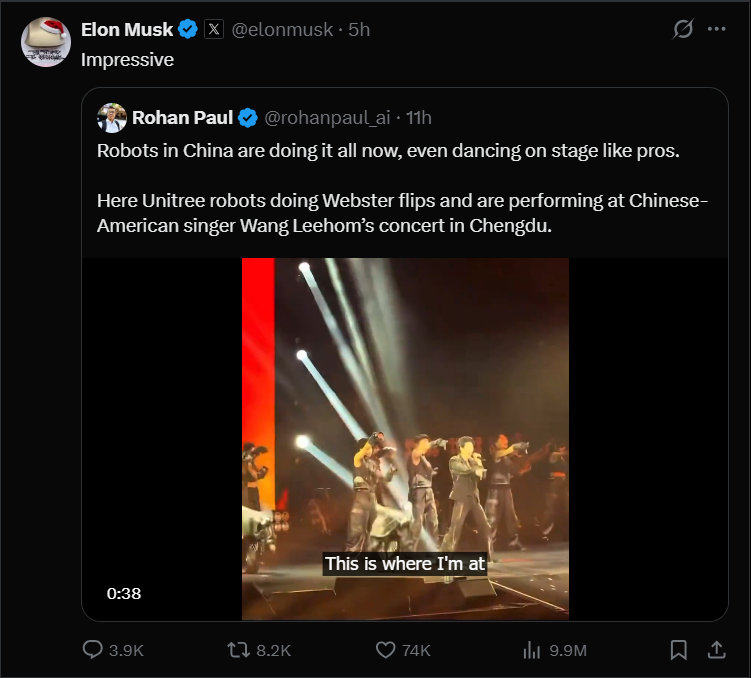Click Rohan Paul's small avatar
751x678 pixels.
coord(111,118)
